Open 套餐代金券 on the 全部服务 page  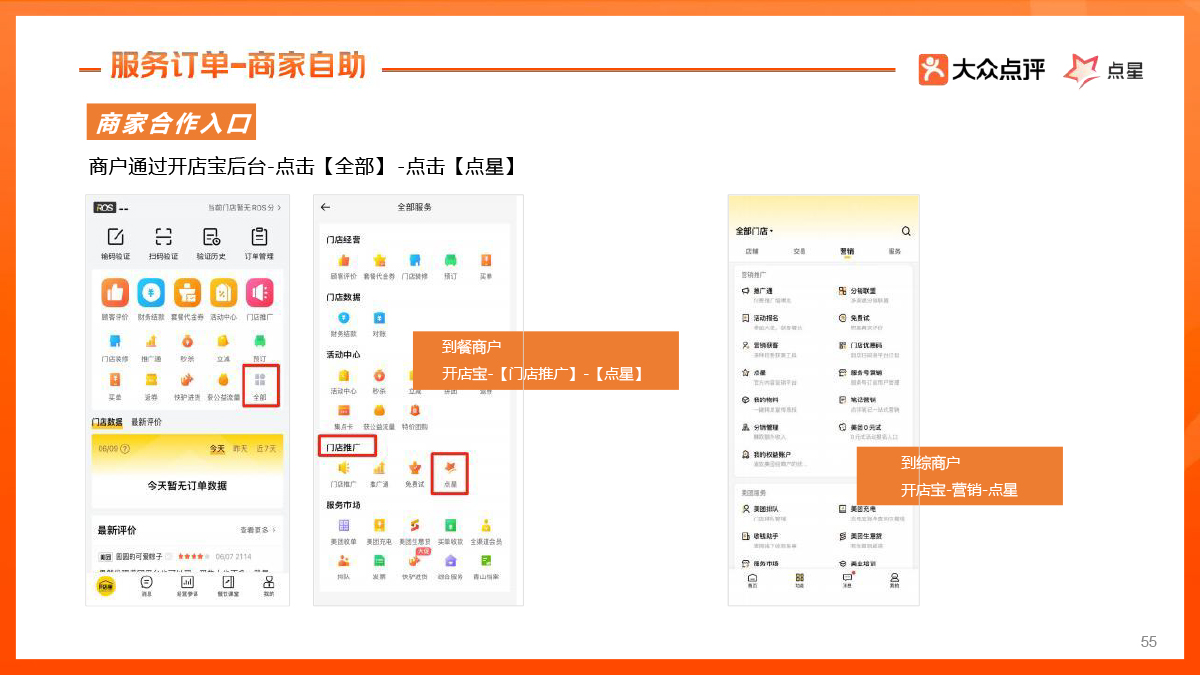click(x=379, y=266)
